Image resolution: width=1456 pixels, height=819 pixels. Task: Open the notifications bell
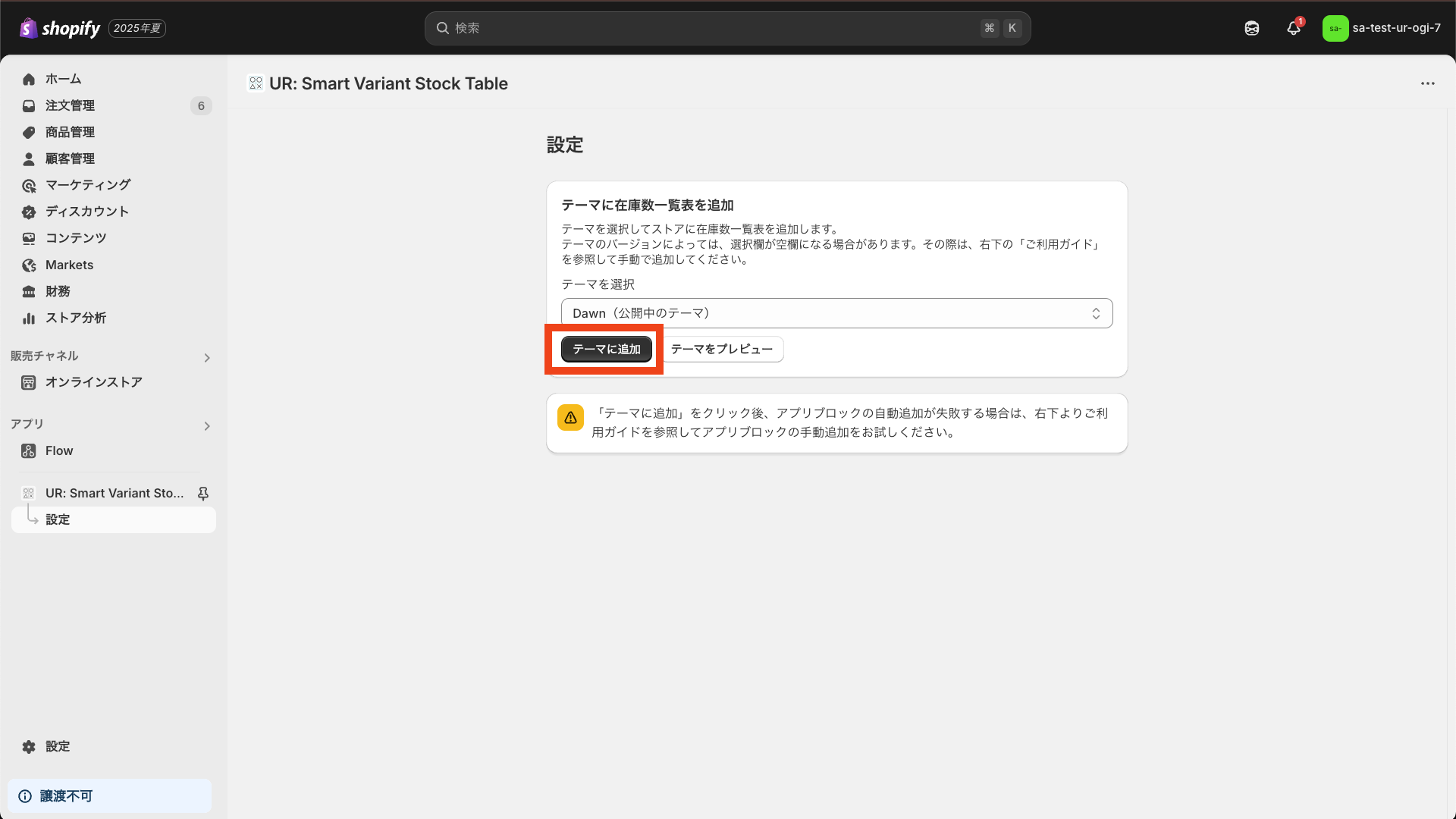[1293, 28]
